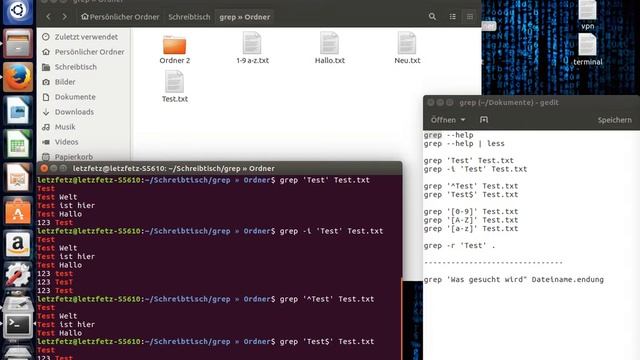Expand the Öffnen dropdown in gedit
The height and width of the screenshot is (360, 640).
448,120
